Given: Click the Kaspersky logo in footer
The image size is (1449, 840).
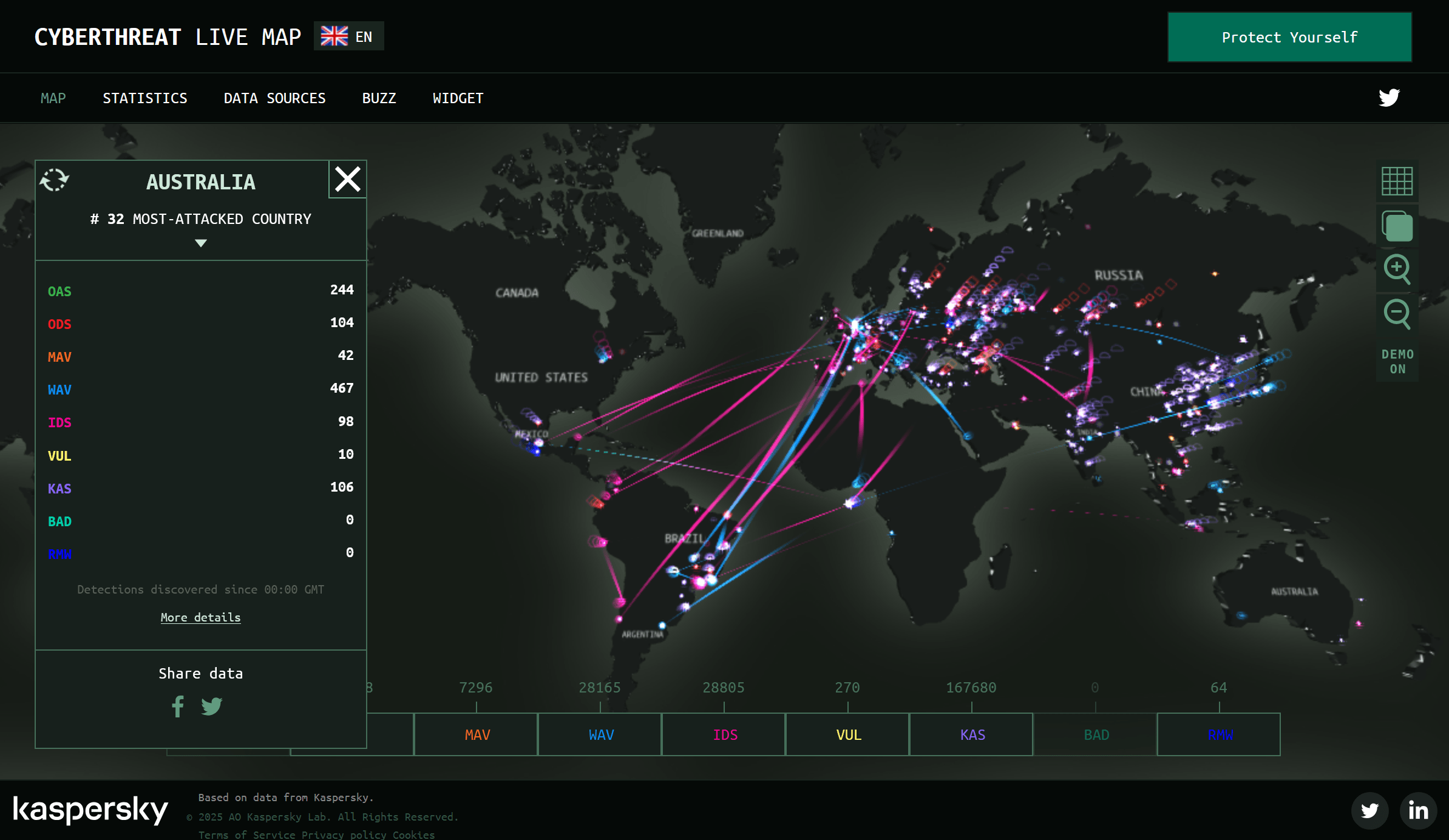Looking at the screenshot, I should (x=90, y=810).
